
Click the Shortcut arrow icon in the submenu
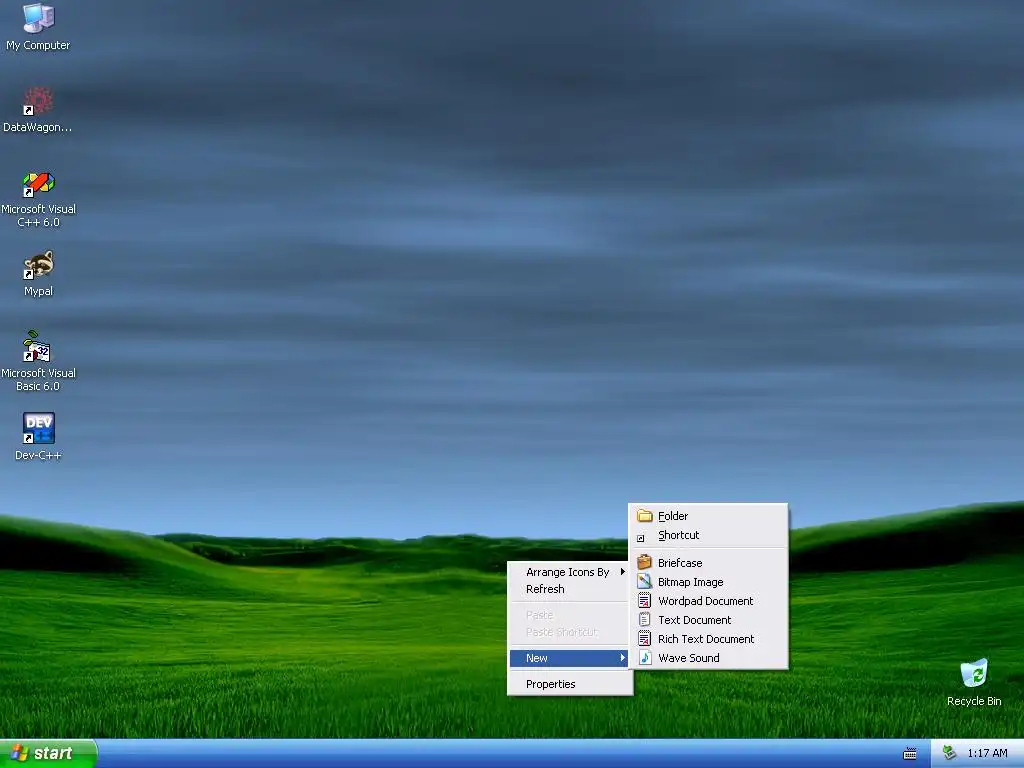click(641, 538)
